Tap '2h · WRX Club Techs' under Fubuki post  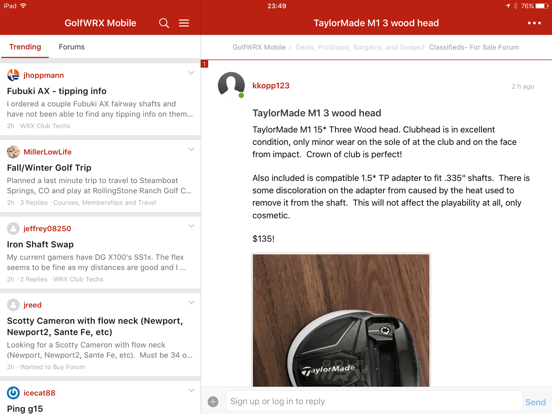click(38, 126)
